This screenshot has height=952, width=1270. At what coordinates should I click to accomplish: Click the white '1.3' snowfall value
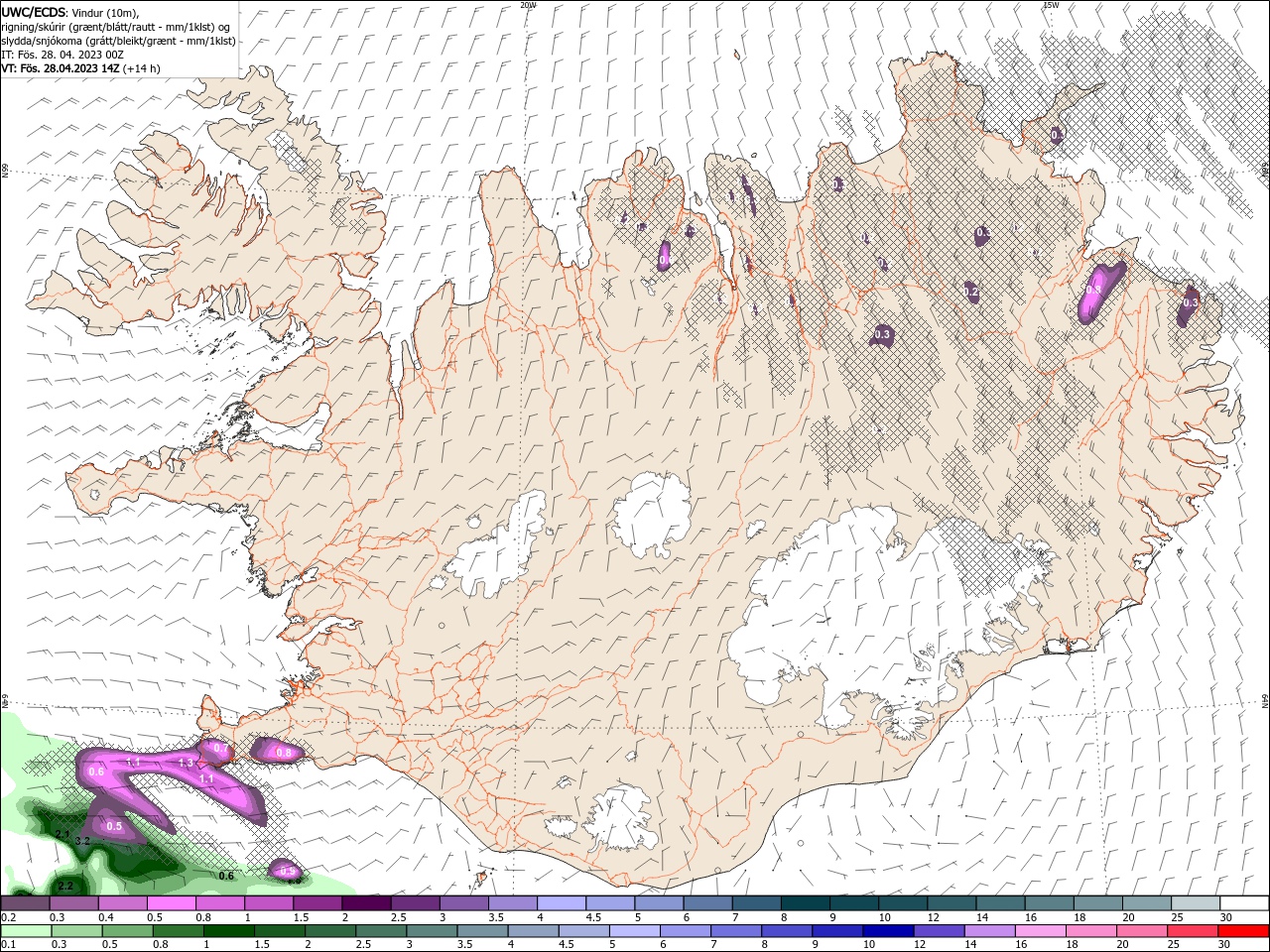[186, 763]
